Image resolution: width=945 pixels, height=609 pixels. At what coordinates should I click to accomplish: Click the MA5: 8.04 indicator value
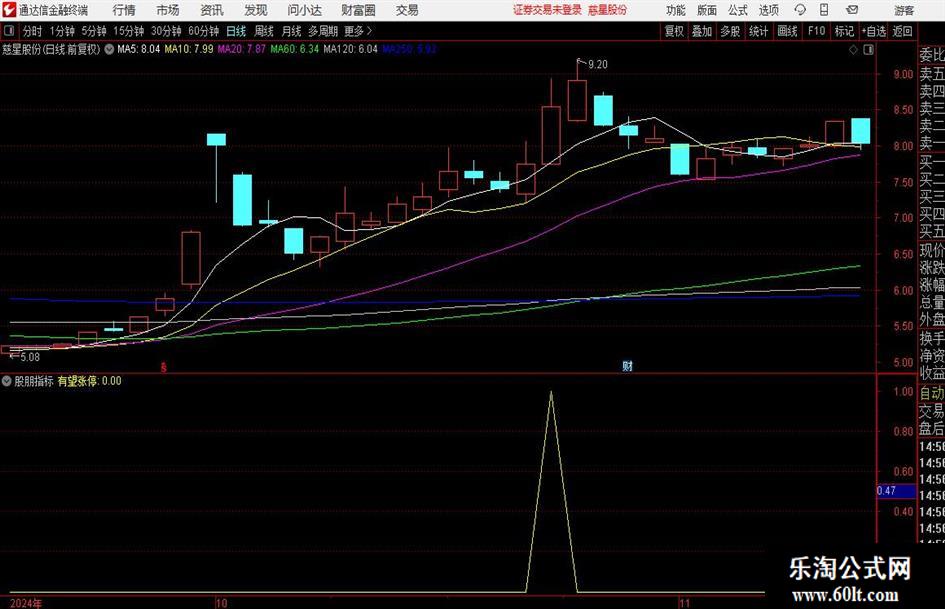(x=139, y=49)
